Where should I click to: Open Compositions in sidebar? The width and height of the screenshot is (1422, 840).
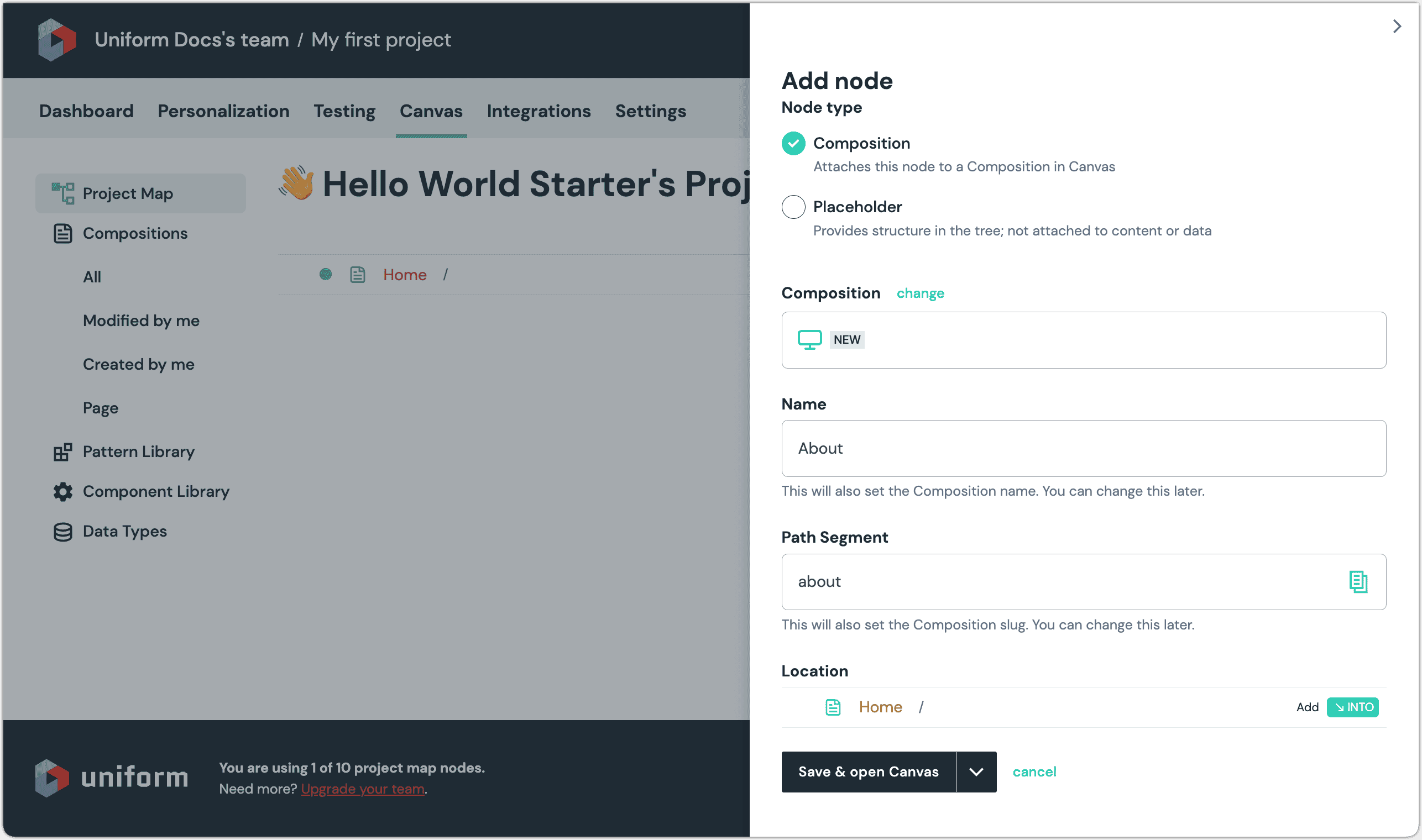point(135,233)
